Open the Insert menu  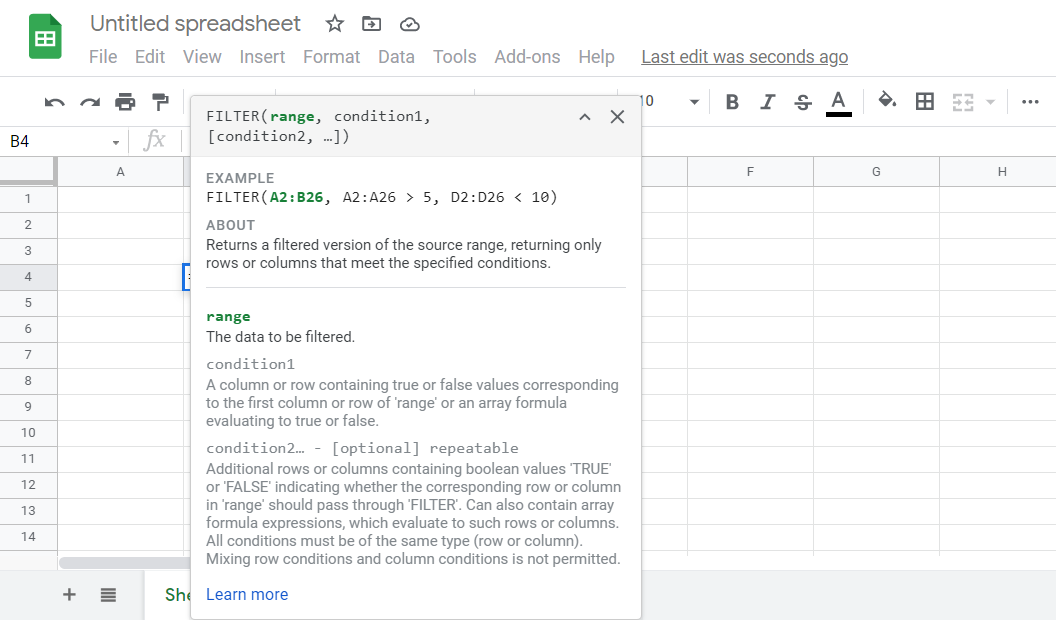262,57
